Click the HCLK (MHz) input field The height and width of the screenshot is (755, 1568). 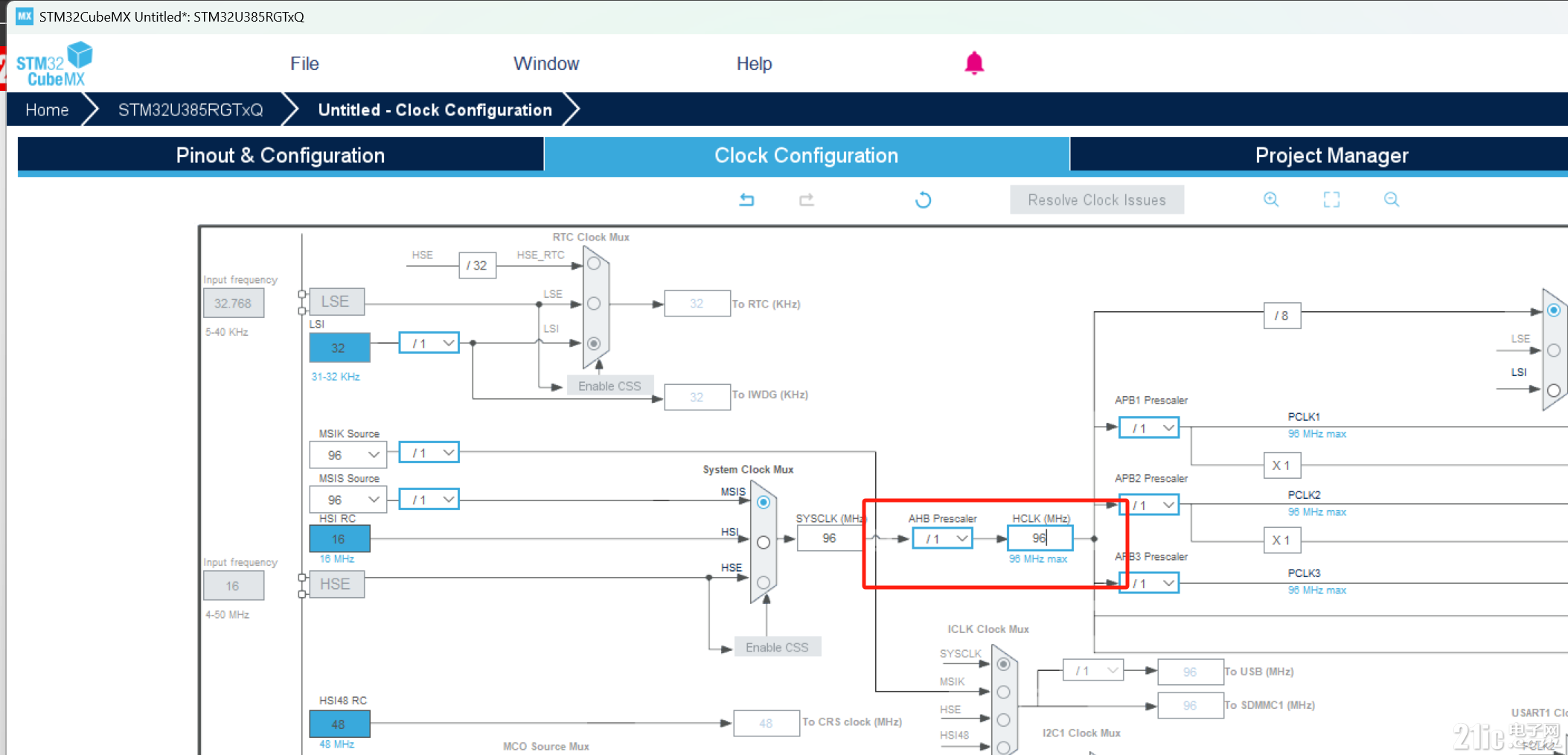(1040, 538)
